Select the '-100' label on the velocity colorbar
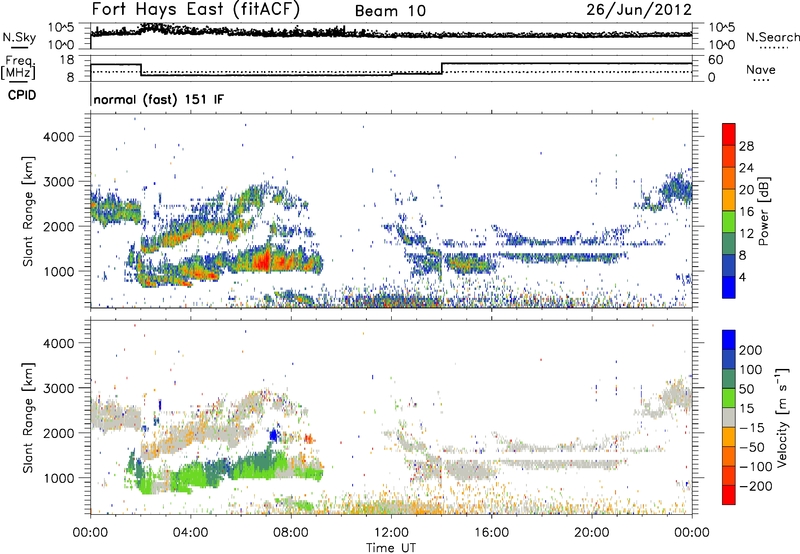 point(756,467)
